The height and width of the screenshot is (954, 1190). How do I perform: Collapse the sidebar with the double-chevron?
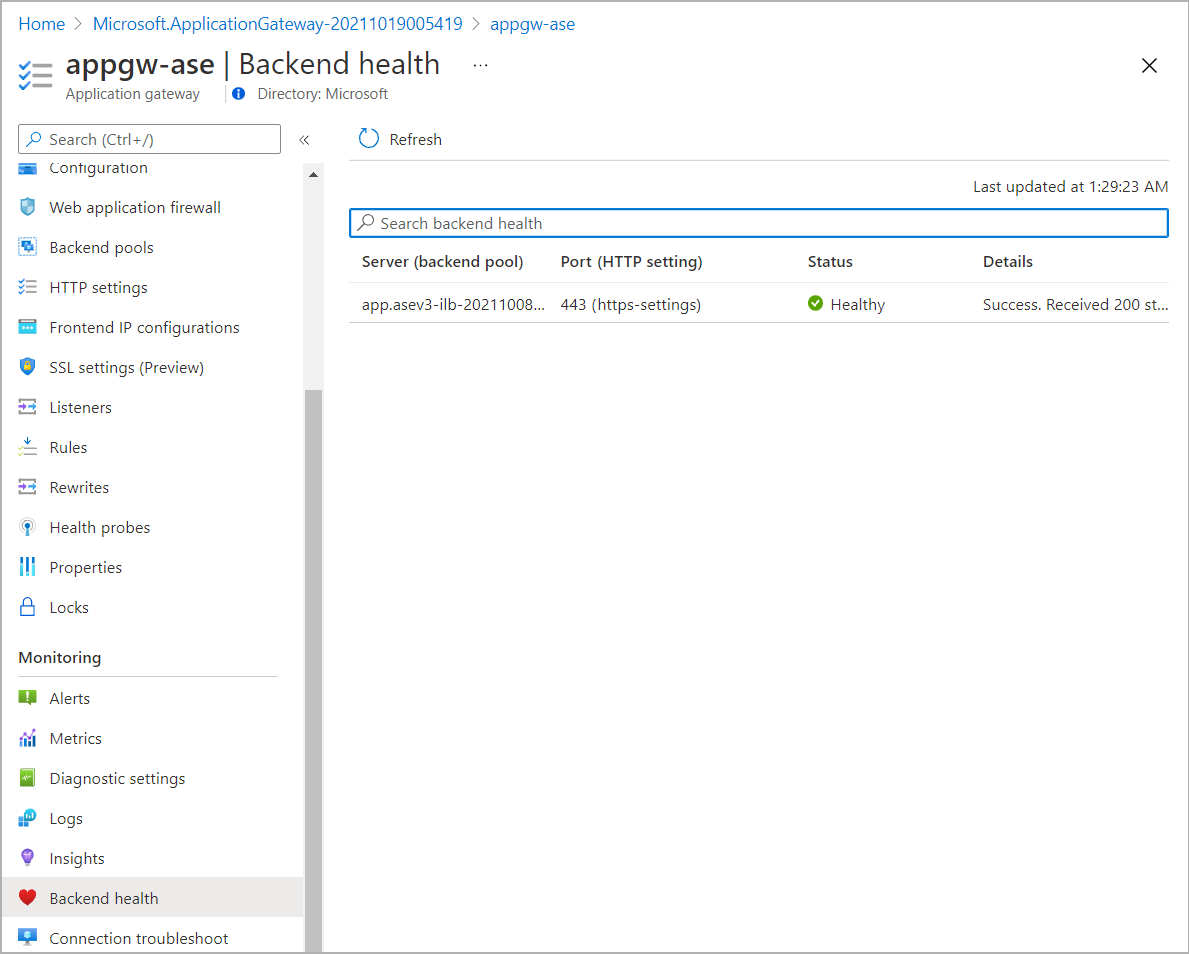305,139
